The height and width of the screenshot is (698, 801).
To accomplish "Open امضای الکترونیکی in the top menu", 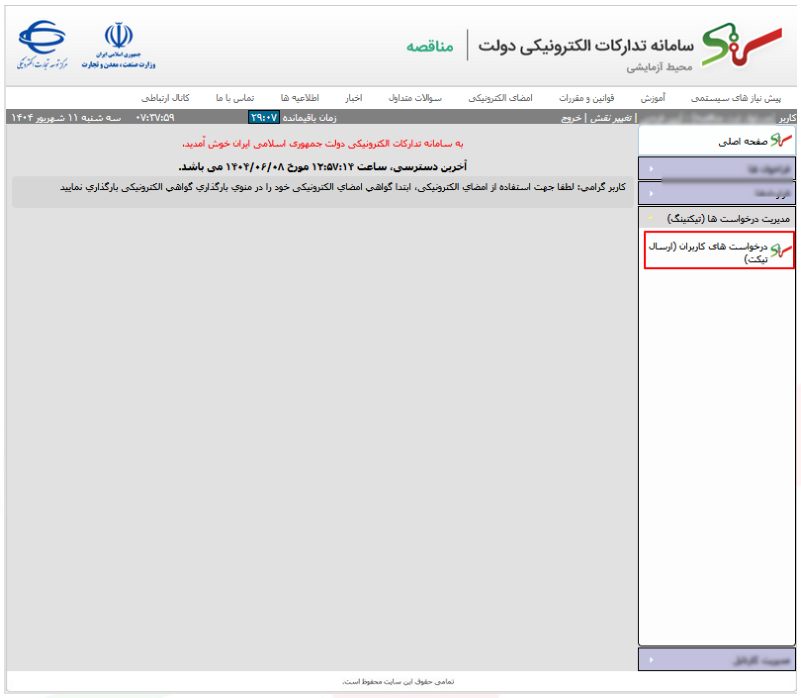I will [x=500, y=98].
